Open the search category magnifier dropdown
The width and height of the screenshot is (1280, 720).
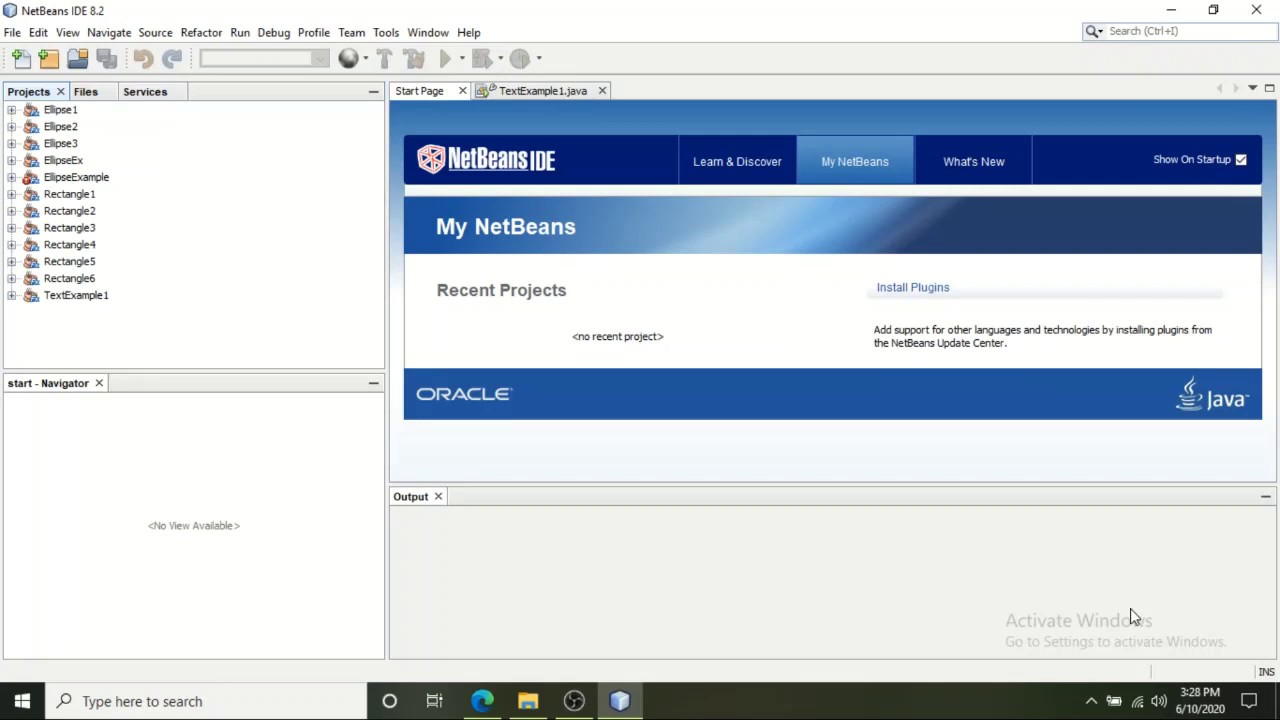(x=1094, y=31)
